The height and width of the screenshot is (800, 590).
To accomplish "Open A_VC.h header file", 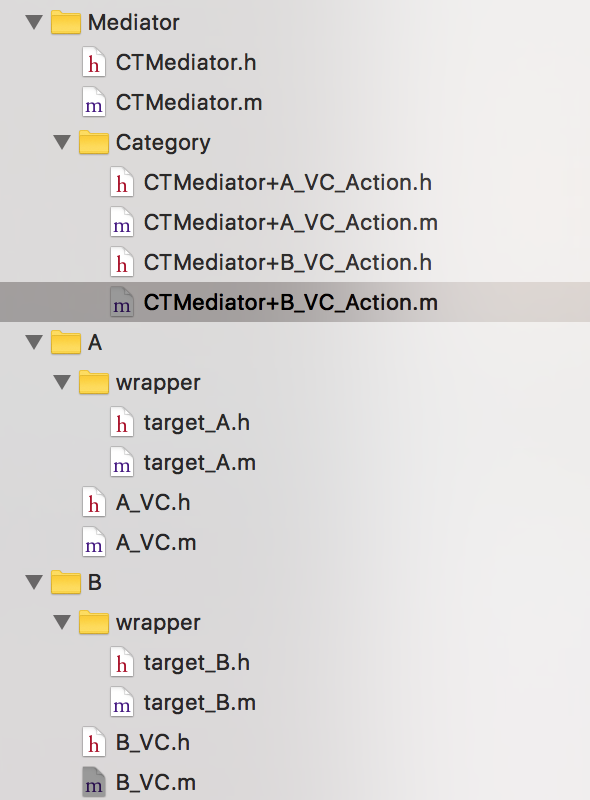I will coord(153,503).
